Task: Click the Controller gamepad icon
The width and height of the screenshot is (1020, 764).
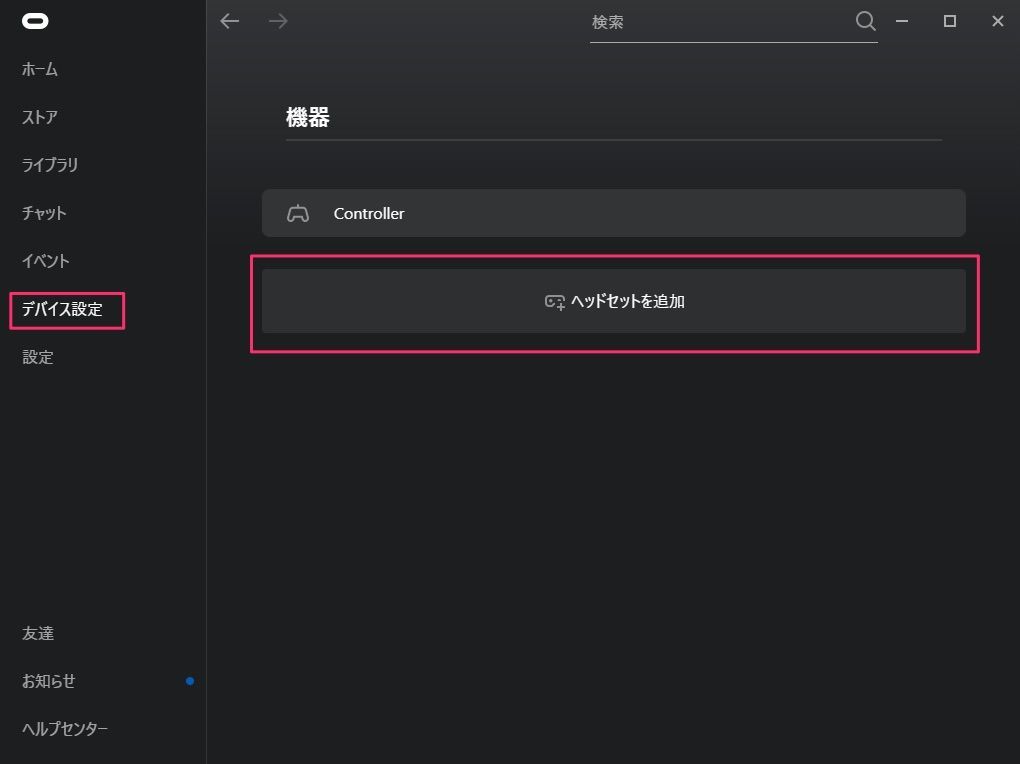Action: tap(298, 213)
